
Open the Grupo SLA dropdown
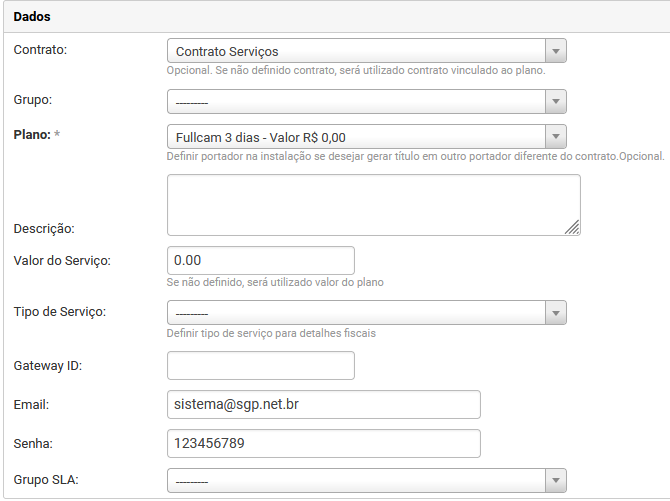(x=366, y=481)
